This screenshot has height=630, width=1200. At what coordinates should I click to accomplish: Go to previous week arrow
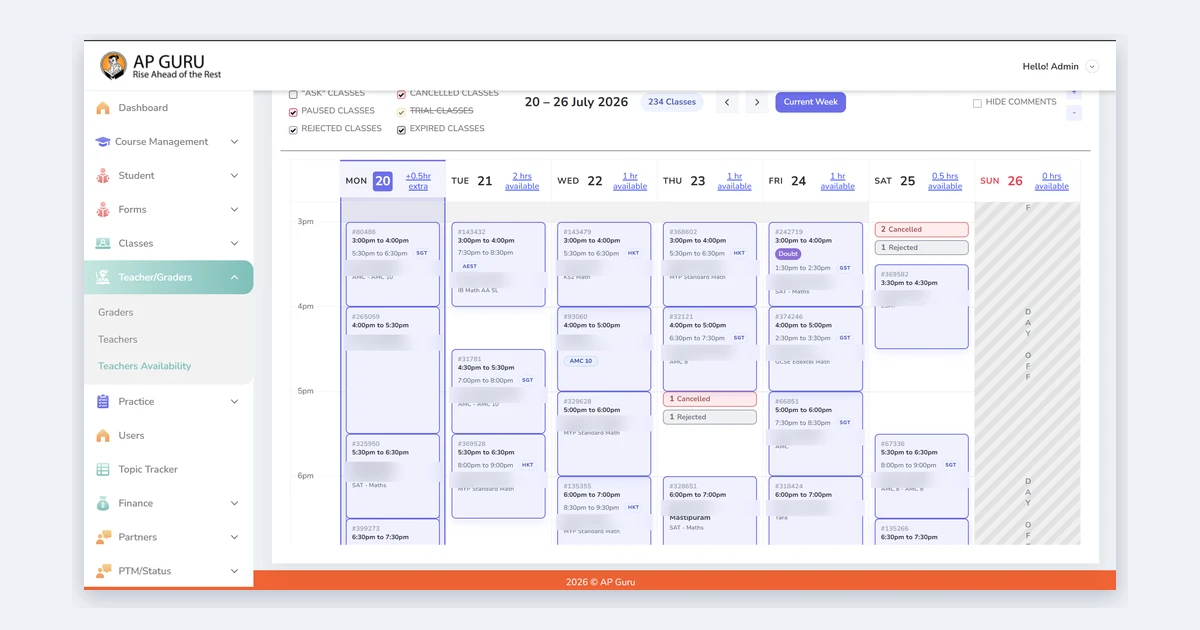[x=727, y=102]
